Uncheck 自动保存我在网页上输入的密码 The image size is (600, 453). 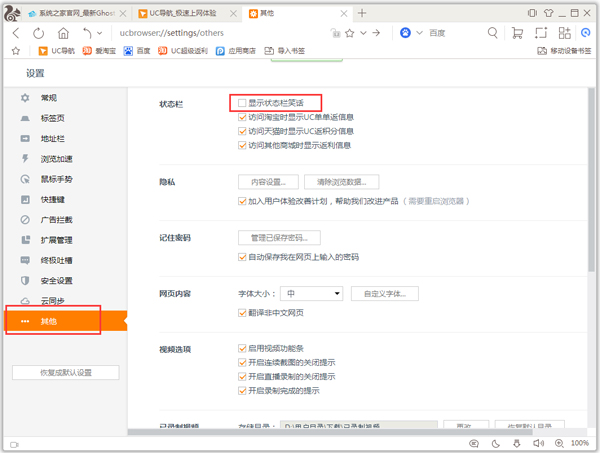click(x=242, y=257)
